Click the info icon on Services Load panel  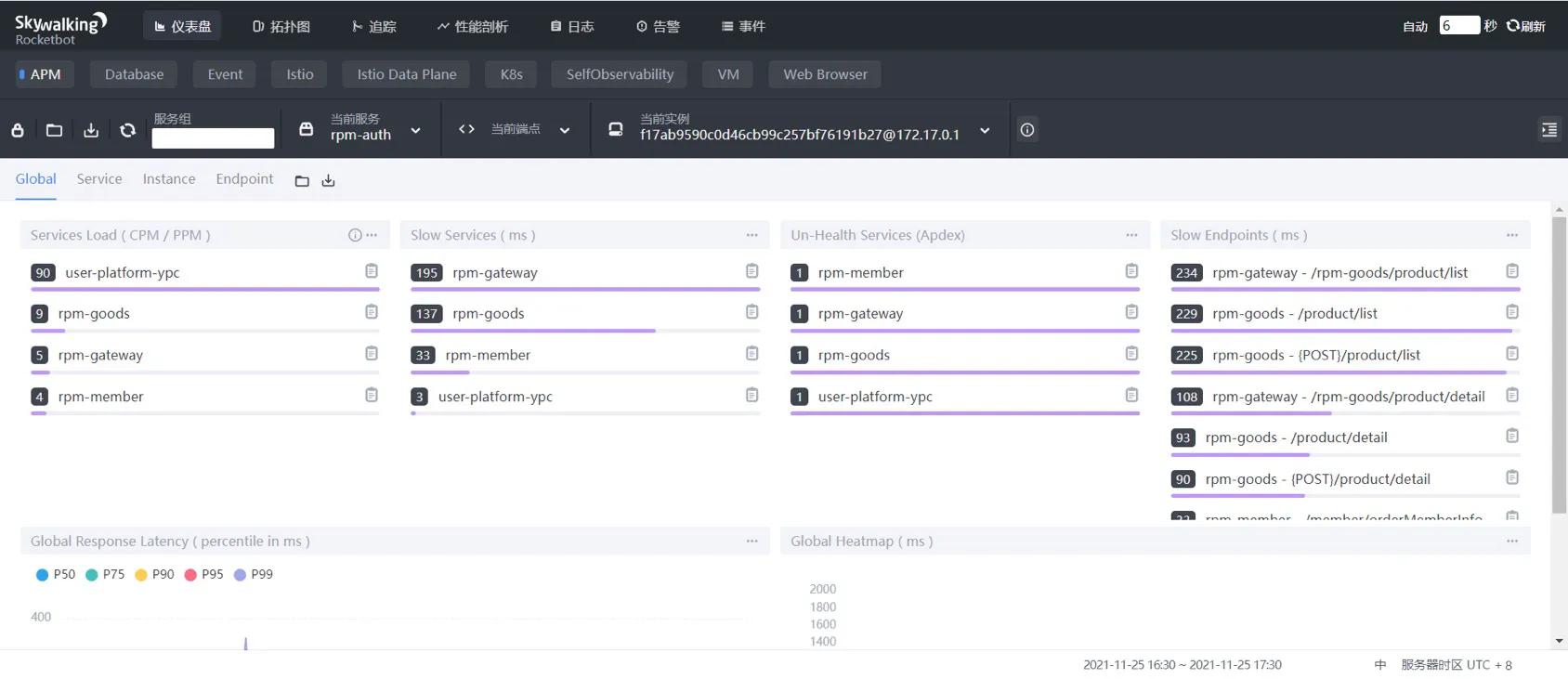354,236
